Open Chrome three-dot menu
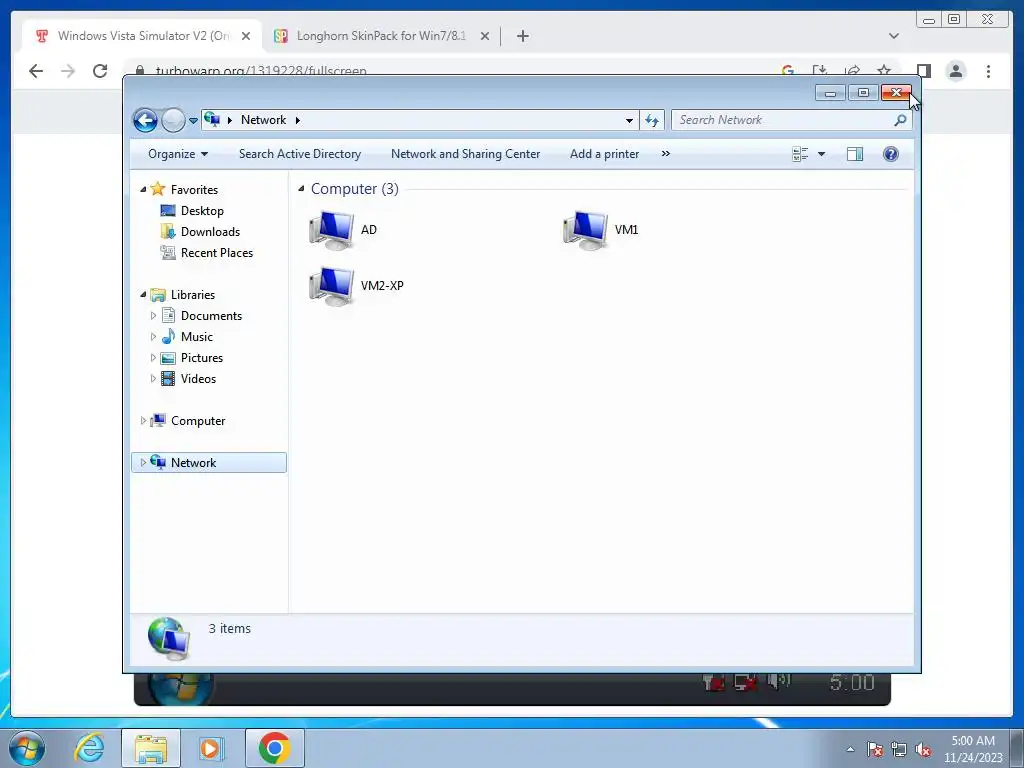 click(988, 71)
